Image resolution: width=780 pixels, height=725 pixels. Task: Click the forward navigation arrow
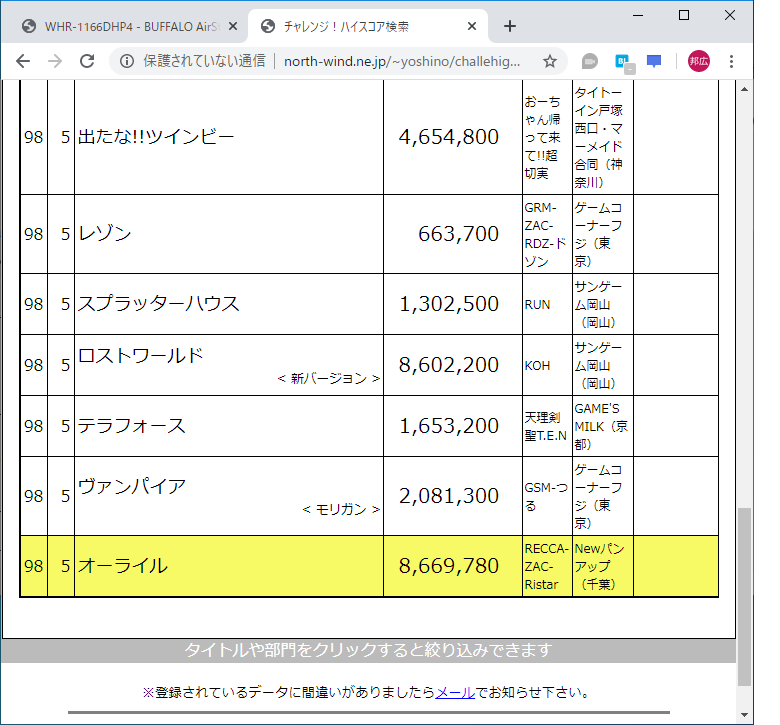[x=55, y=61]
